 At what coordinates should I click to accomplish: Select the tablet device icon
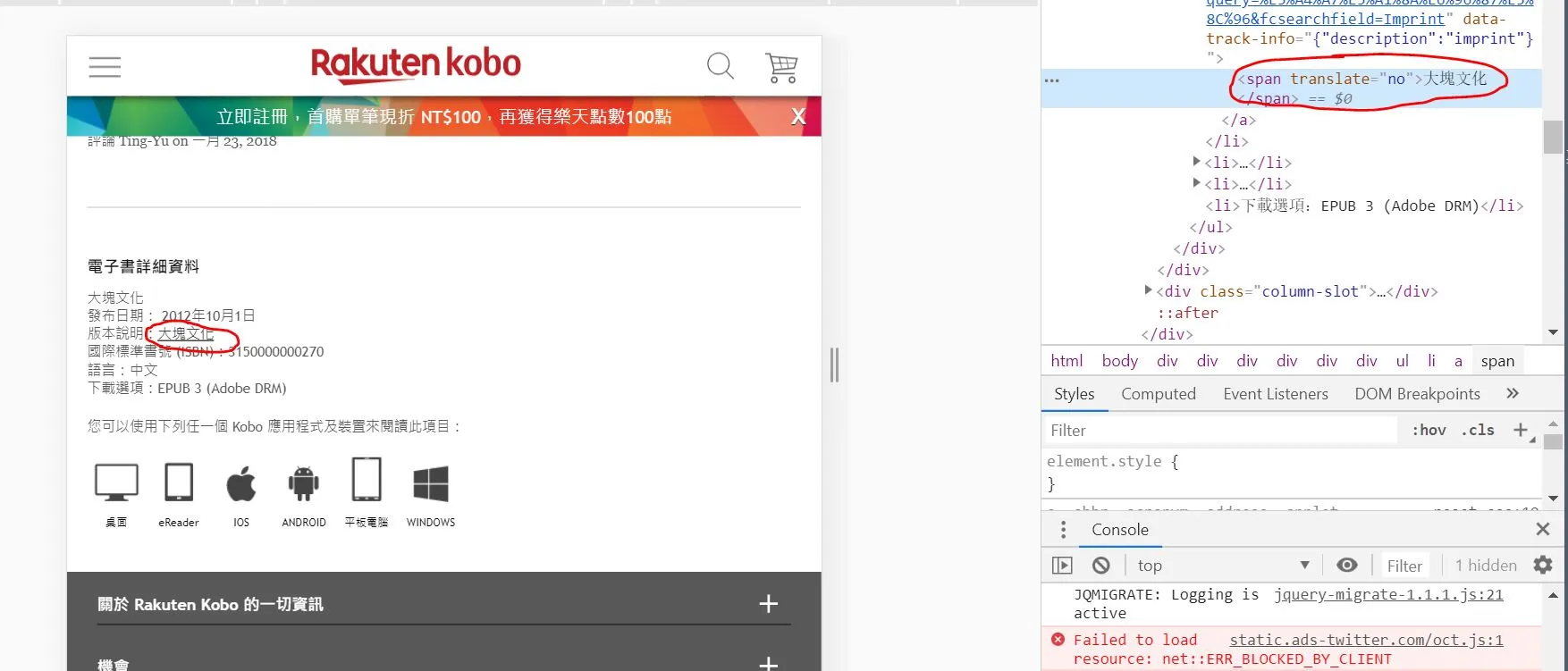[367, 480]
